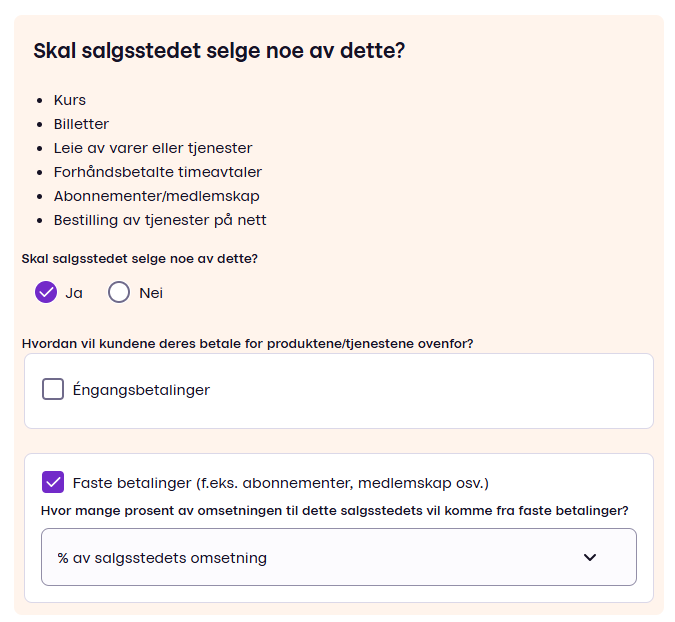Image resolution: width=675 pixels, height=622 pixels.
Task: Click the large page heading at top
Action: coord(219,50)
